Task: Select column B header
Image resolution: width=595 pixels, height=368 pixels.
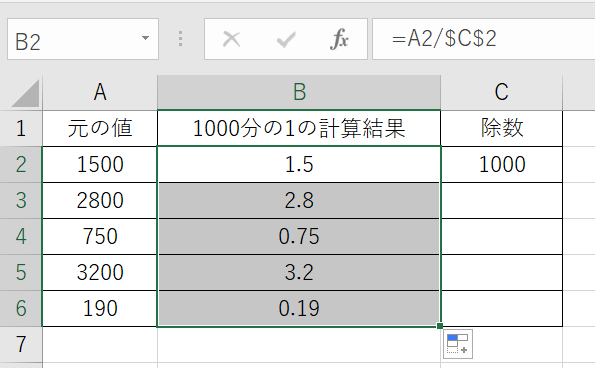Action: click(x=299, y=92)
